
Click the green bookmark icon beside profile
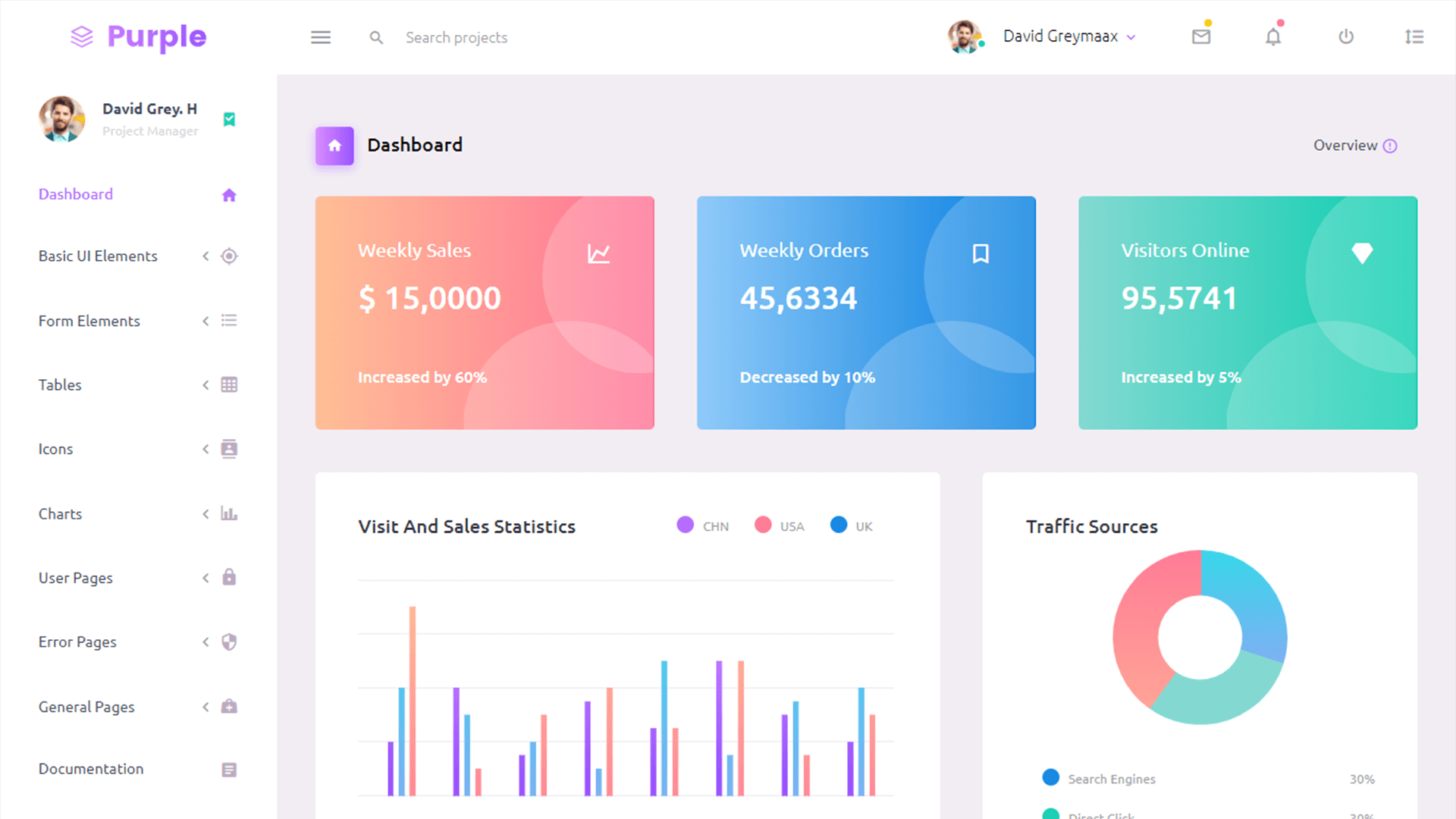click(x=229, y=119)
